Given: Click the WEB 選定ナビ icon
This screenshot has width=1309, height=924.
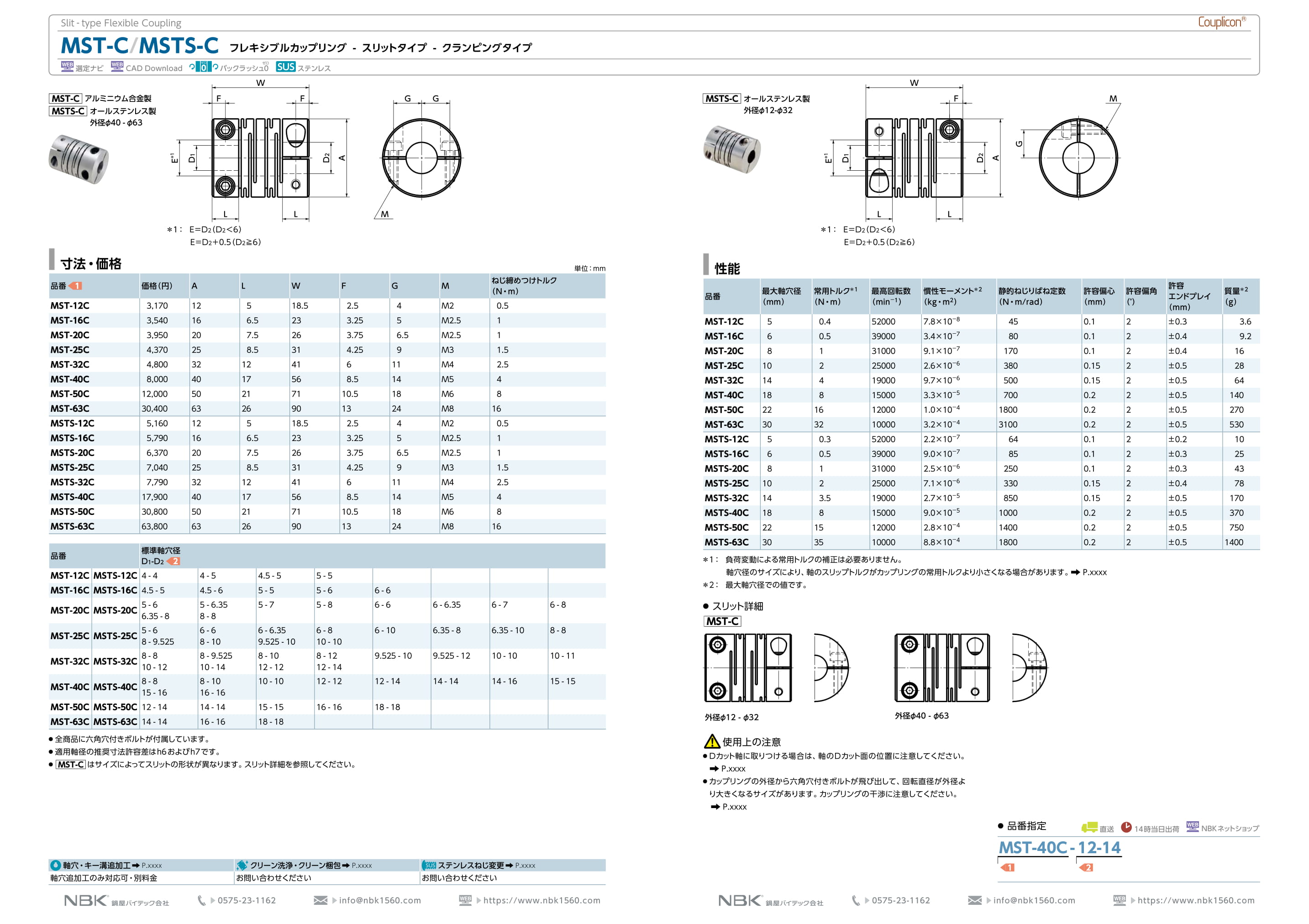Looking at the screenshot, I should 67,66.
